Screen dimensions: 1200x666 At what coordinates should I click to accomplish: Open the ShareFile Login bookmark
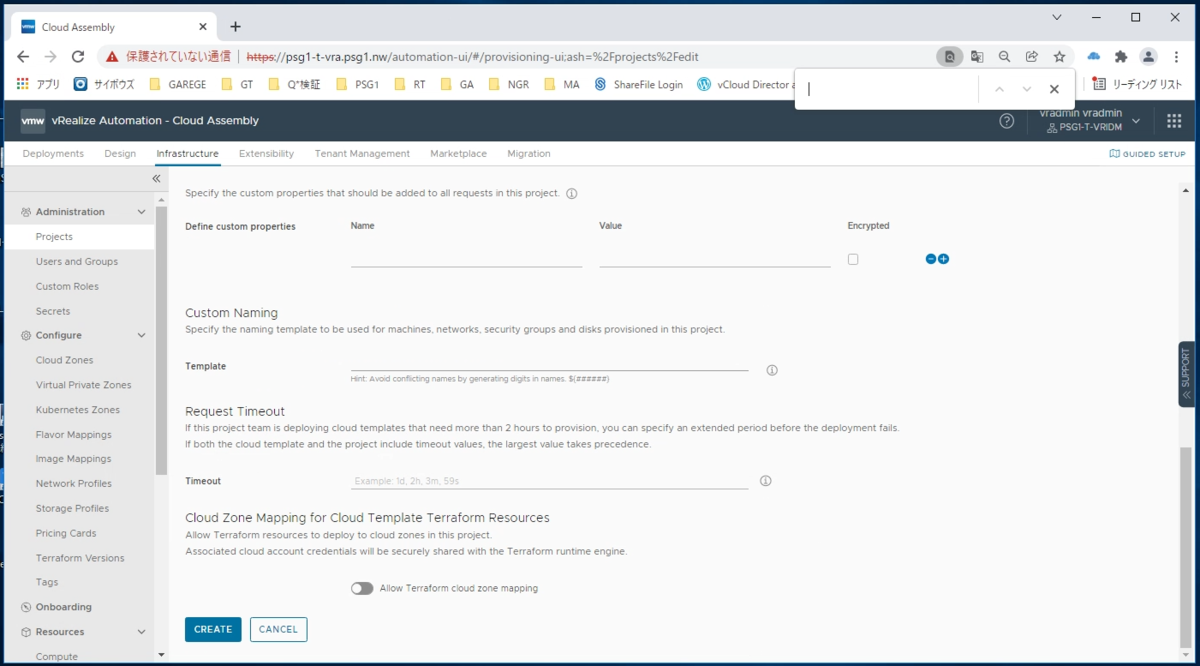(639, 85)
